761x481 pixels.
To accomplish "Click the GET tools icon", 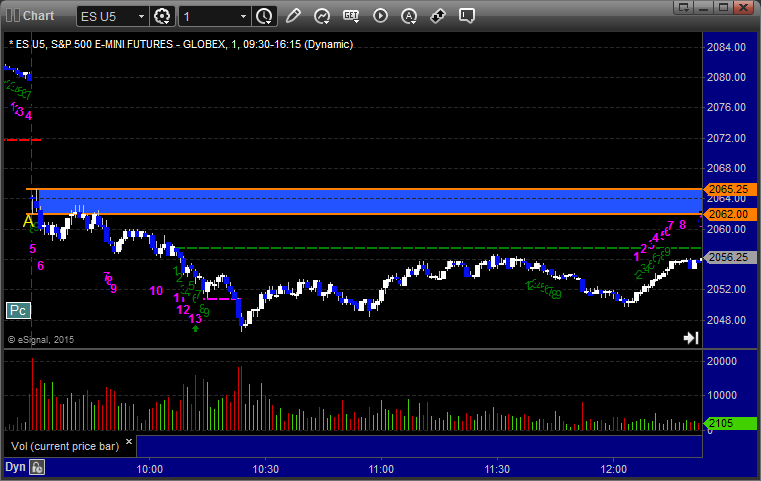I will (x=350, y=17).
